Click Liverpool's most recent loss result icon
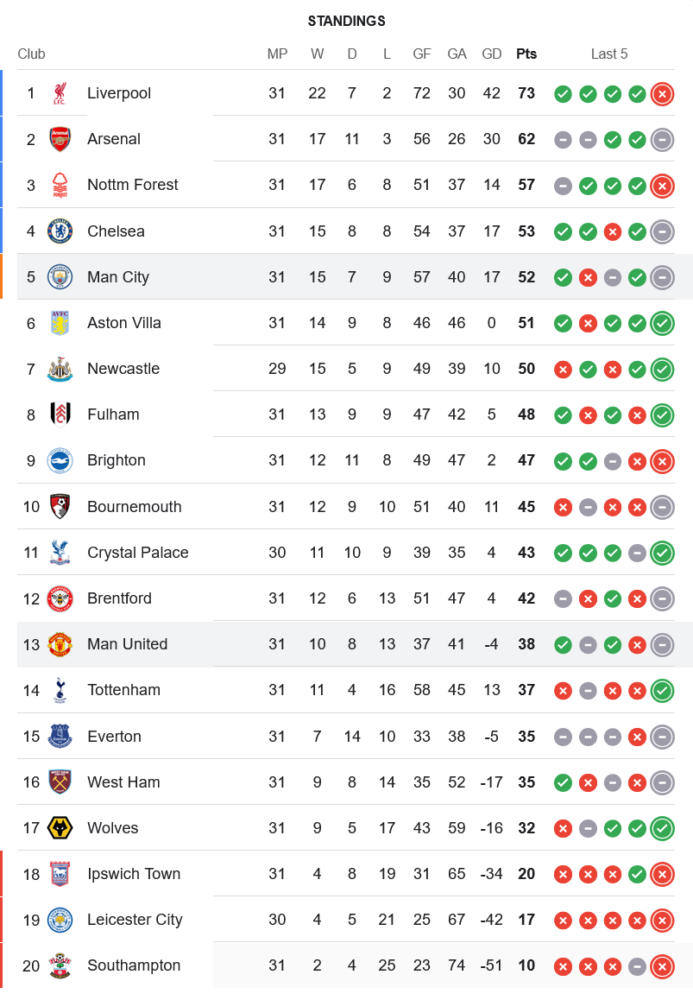This screenshot has height=1000, width=693. 661,94
